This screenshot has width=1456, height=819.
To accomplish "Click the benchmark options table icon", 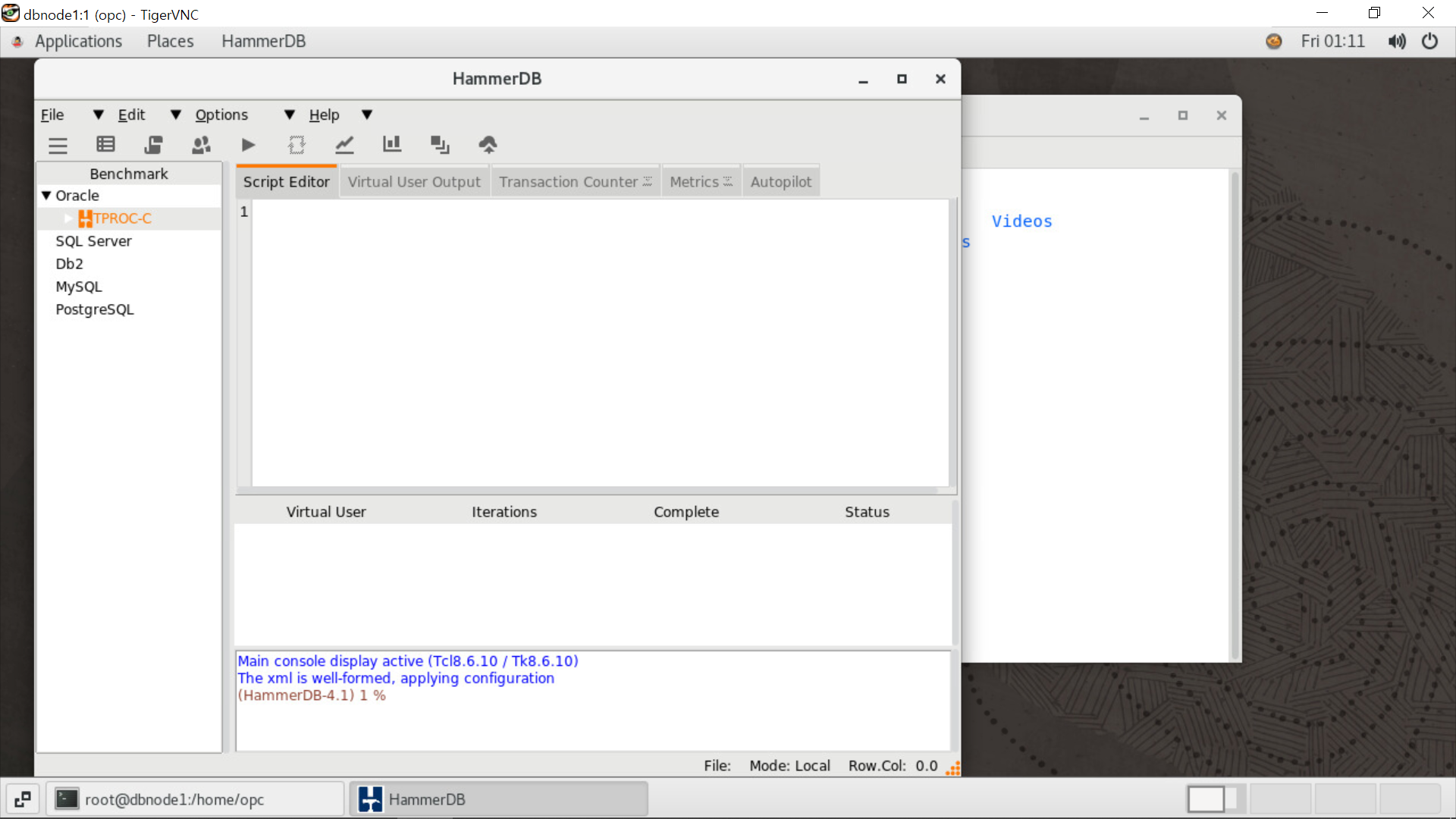I will tap(105, 144).
